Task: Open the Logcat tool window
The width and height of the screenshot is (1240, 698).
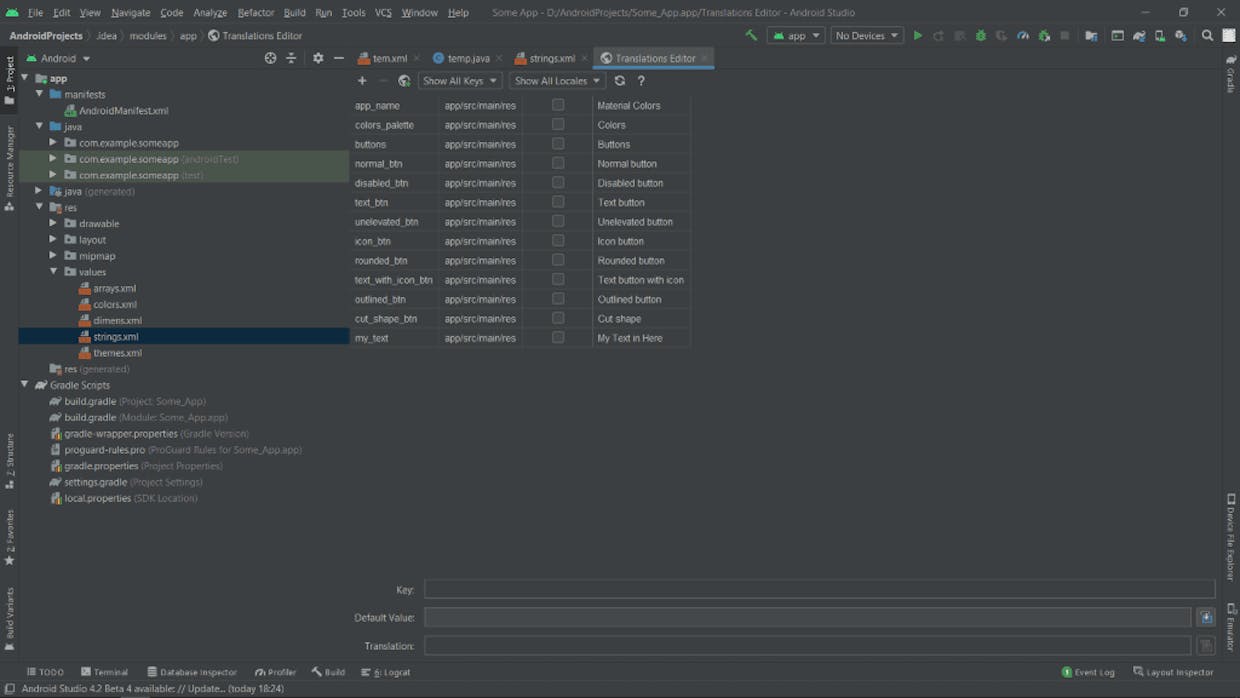Action: [385, 672]
